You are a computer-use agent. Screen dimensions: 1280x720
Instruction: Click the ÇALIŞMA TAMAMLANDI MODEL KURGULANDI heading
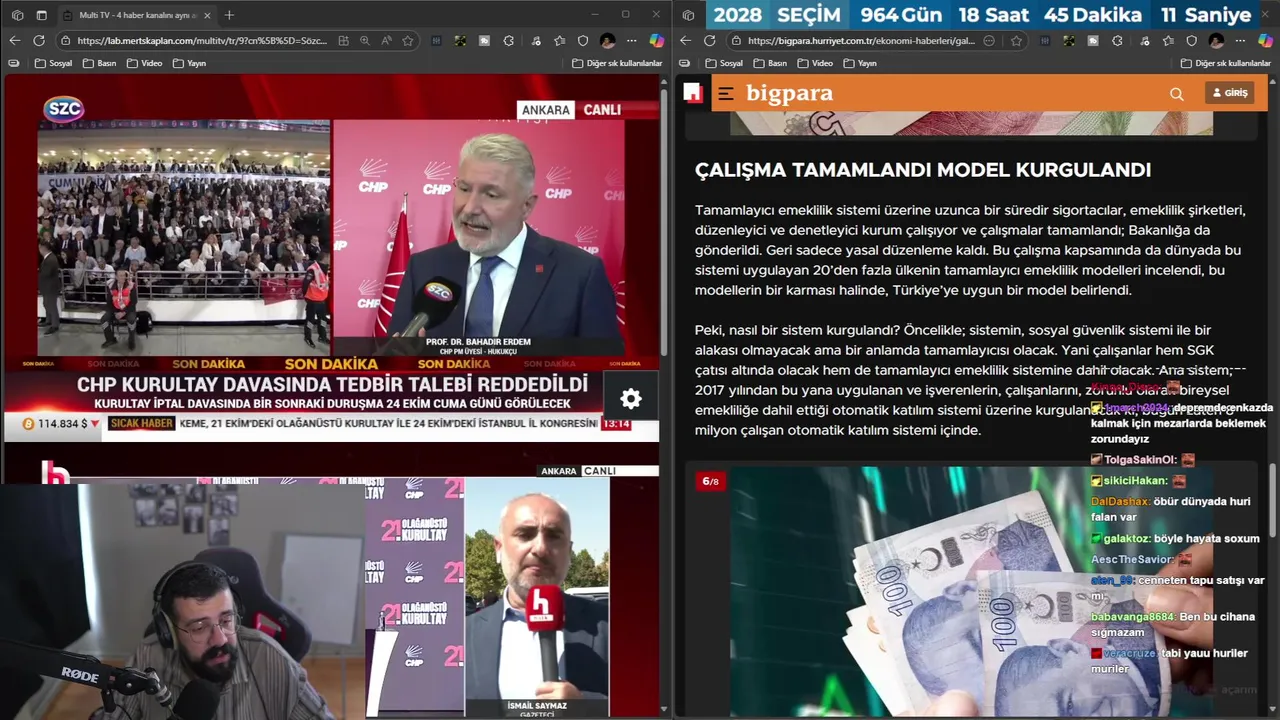(x=923, y=170)
